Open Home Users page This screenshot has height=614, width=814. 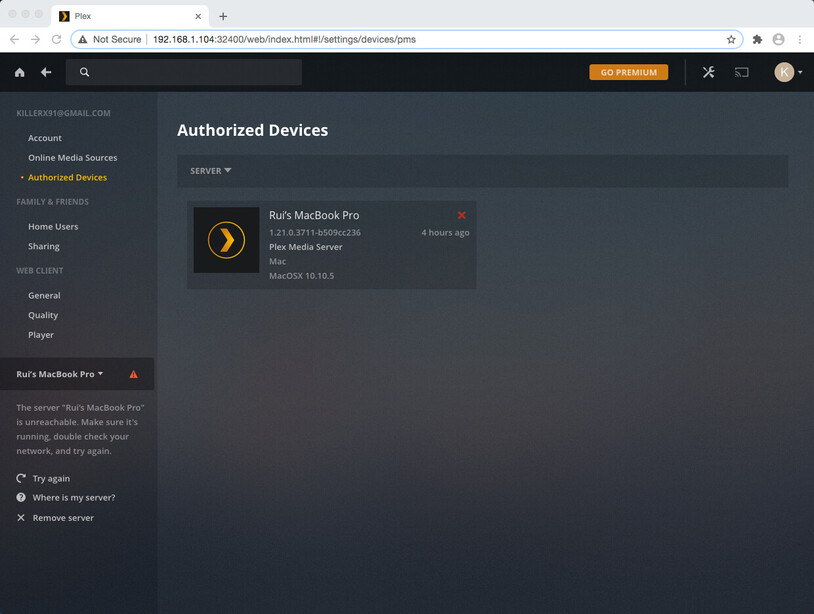(53, 227)
